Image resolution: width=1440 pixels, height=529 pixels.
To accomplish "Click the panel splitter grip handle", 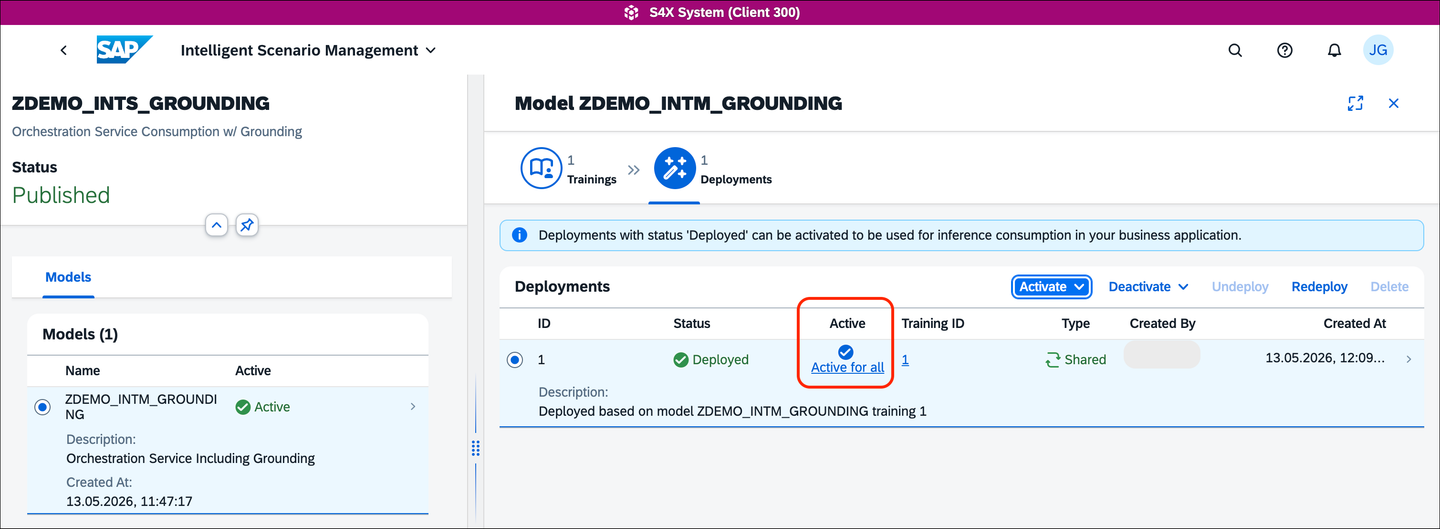I will (476, 448).
